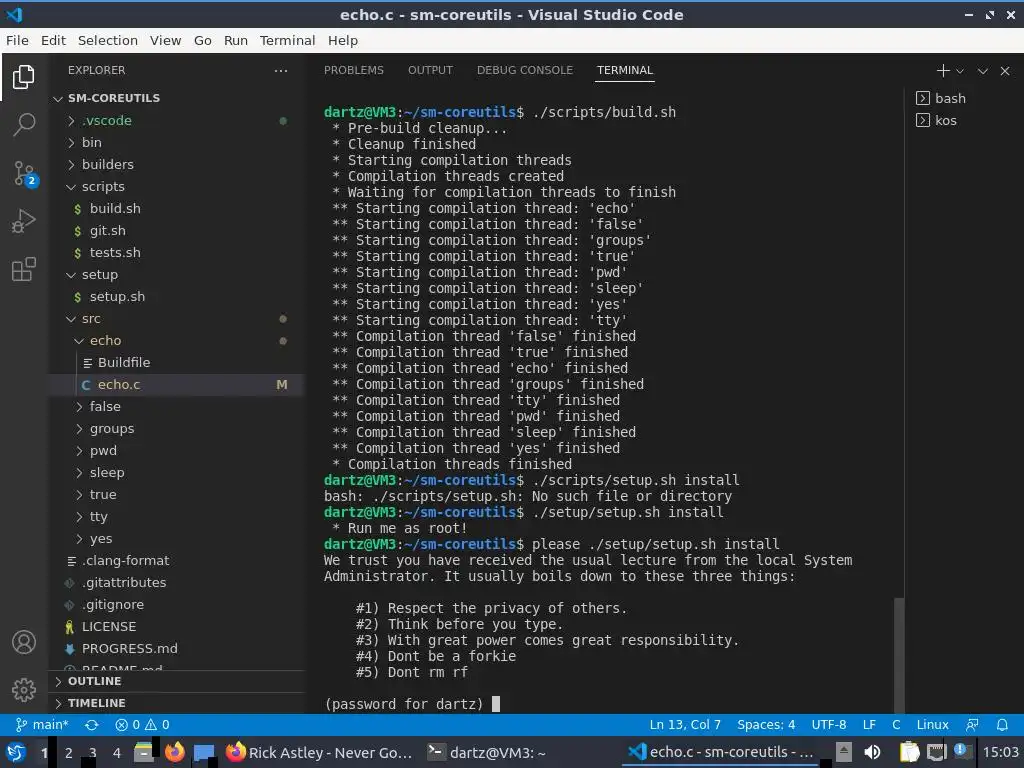The height and width of the screenshot is (768, 1024).
Task: Collapse the setup folder
Action: pyautogui.click(x=176, y=274)
